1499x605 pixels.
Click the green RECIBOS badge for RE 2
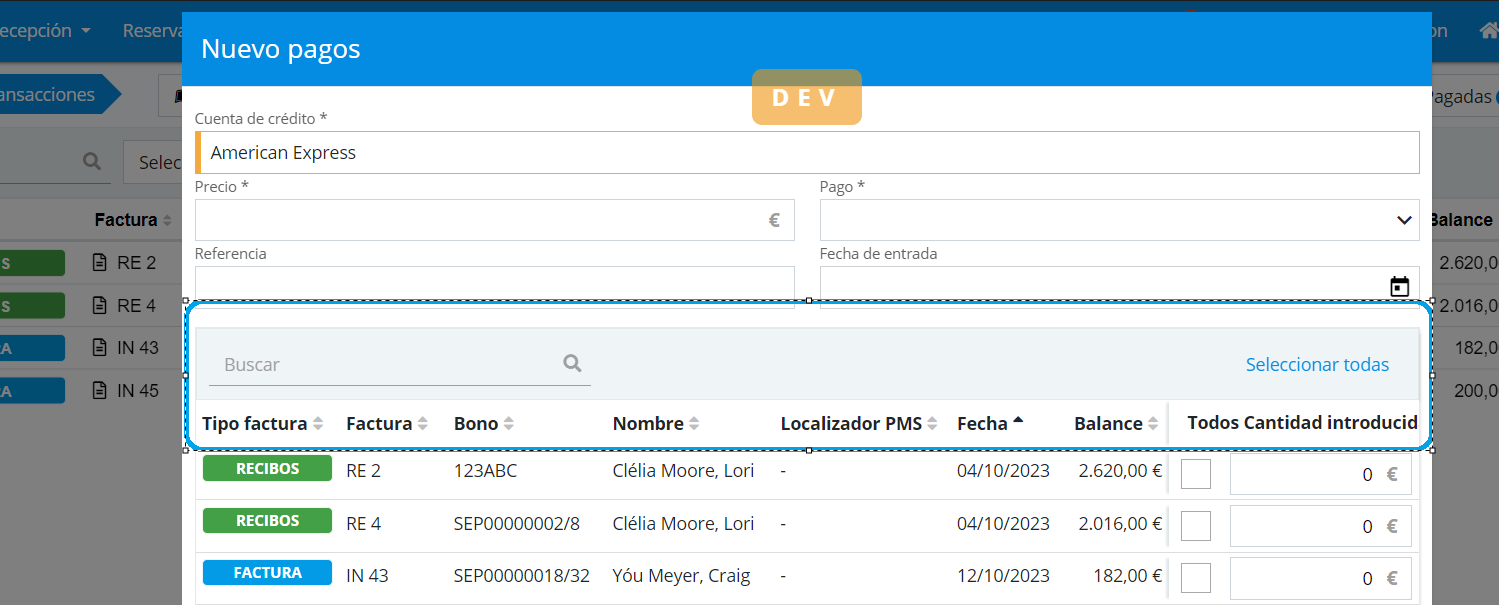267,469
